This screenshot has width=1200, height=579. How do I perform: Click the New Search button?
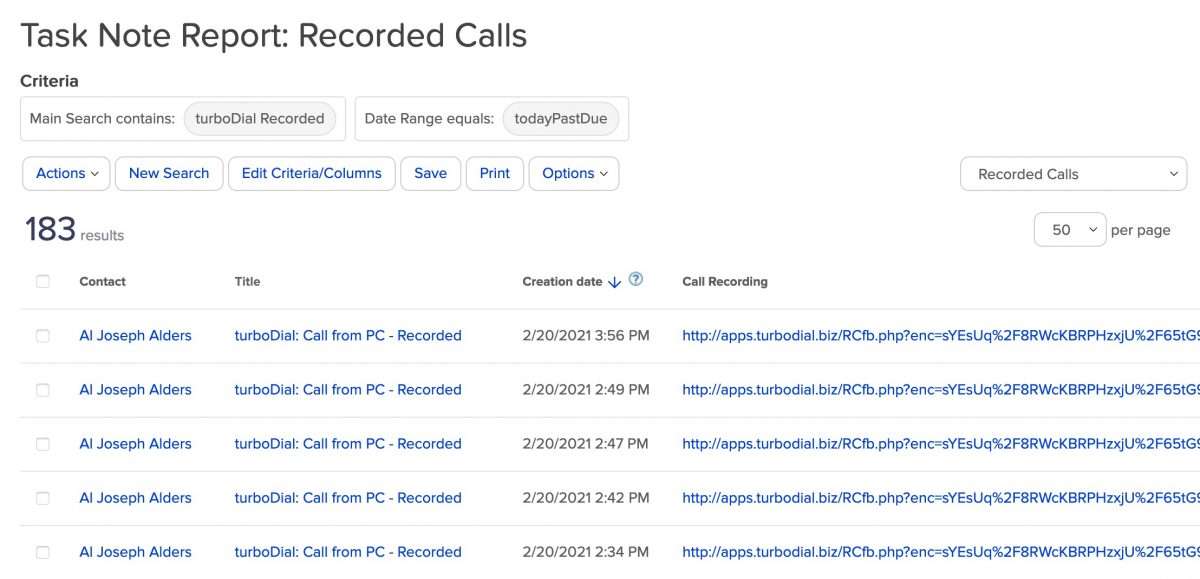click(x=169, y=173)
